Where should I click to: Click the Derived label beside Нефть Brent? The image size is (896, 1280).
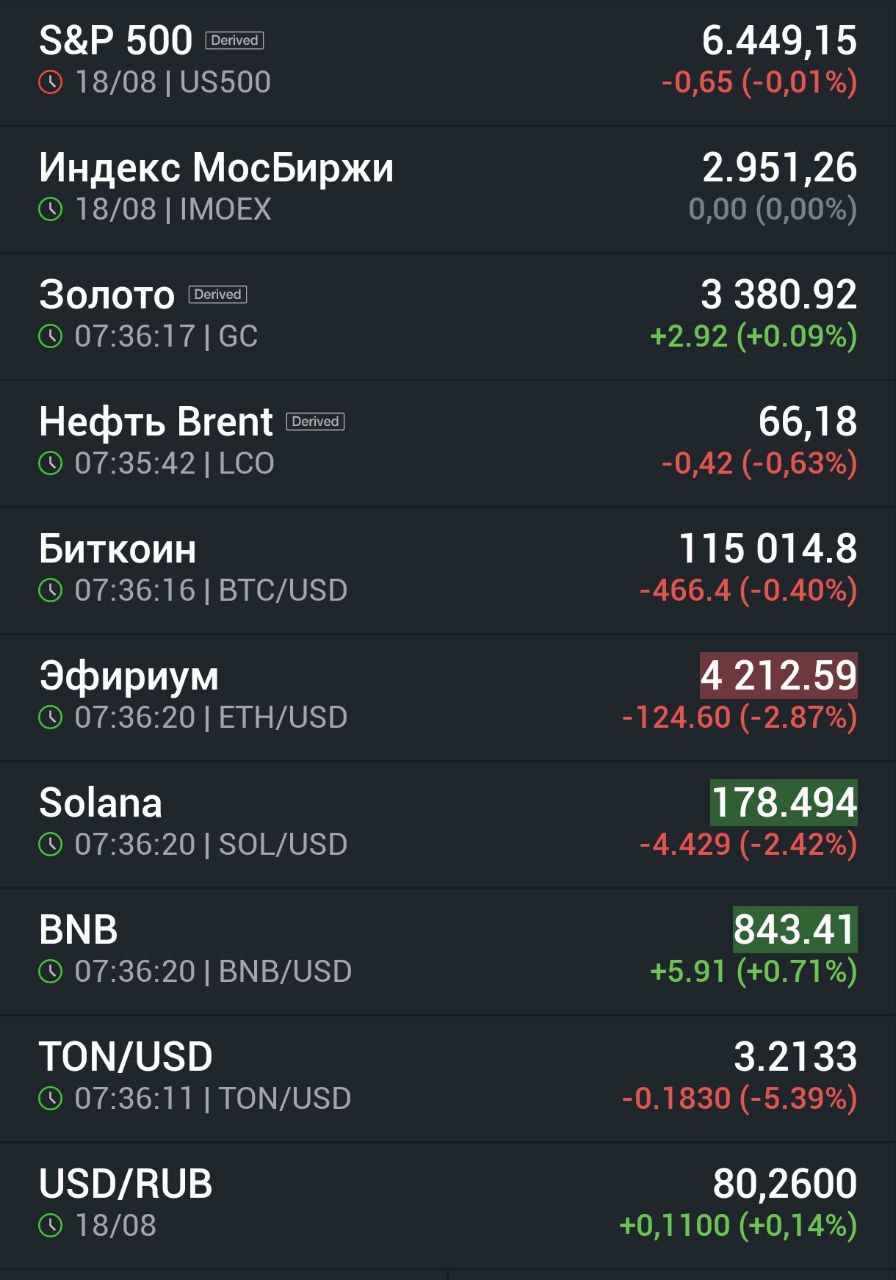click(315, 422)
